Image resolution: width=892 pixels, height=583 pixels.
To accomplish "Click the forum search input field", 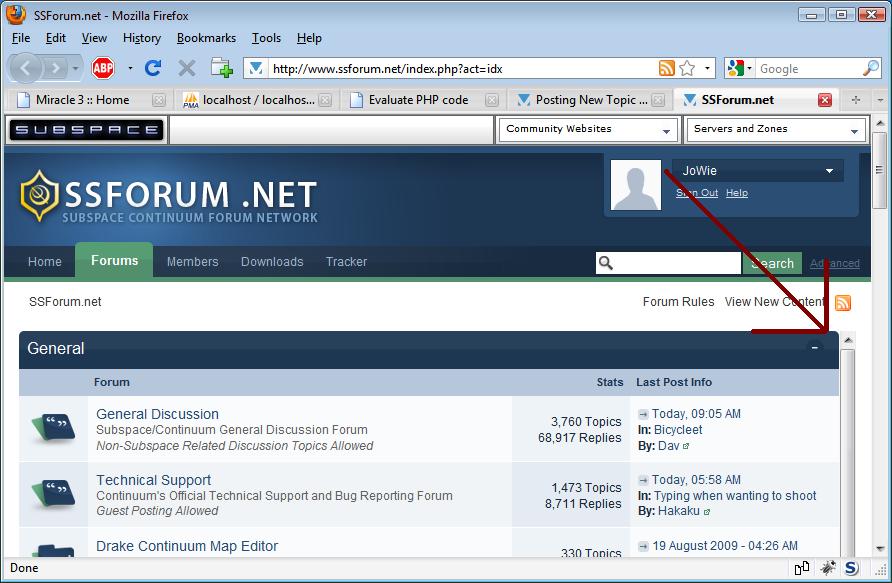I will pyautogui.click(x=669, y=263).
